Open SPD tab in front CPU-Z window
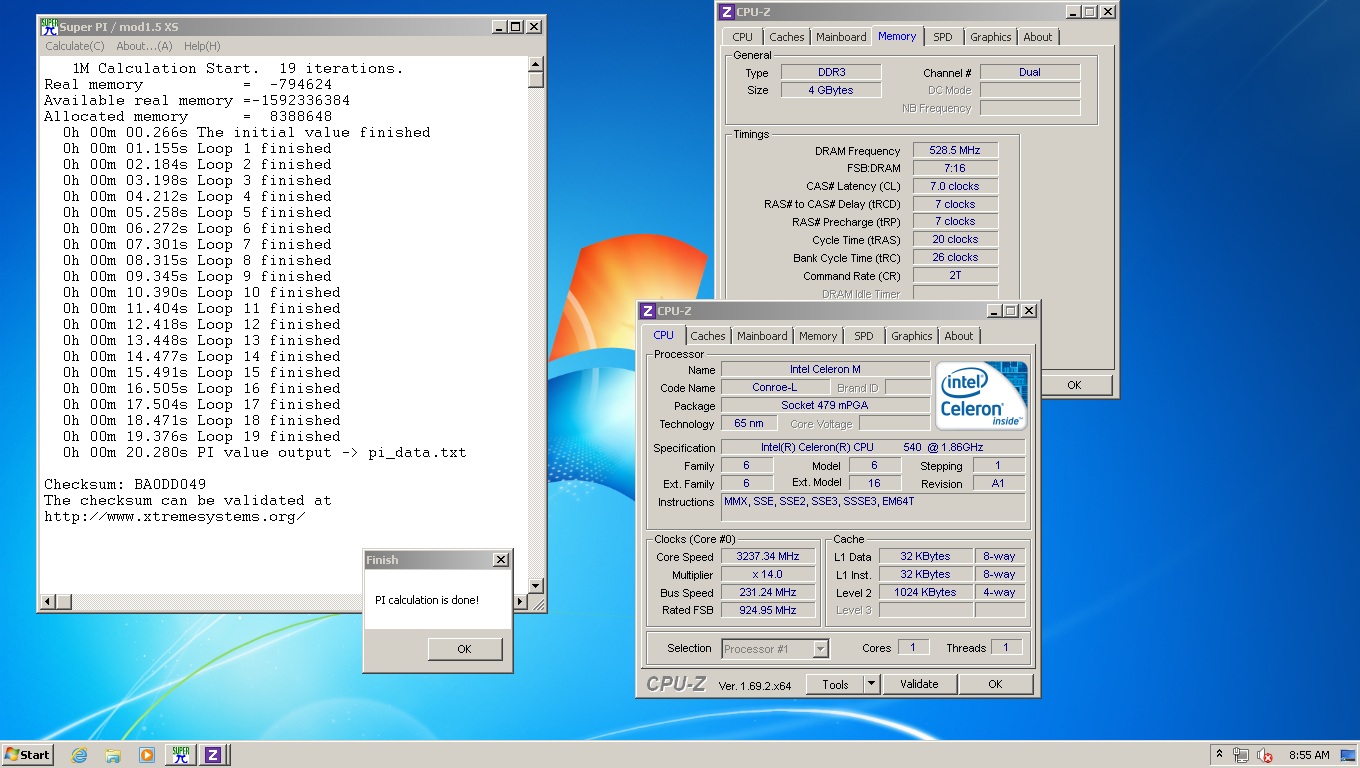Image resolution: width=1360 pixels, height=768 pixels. pyautogui.click(x=864, y=336)
